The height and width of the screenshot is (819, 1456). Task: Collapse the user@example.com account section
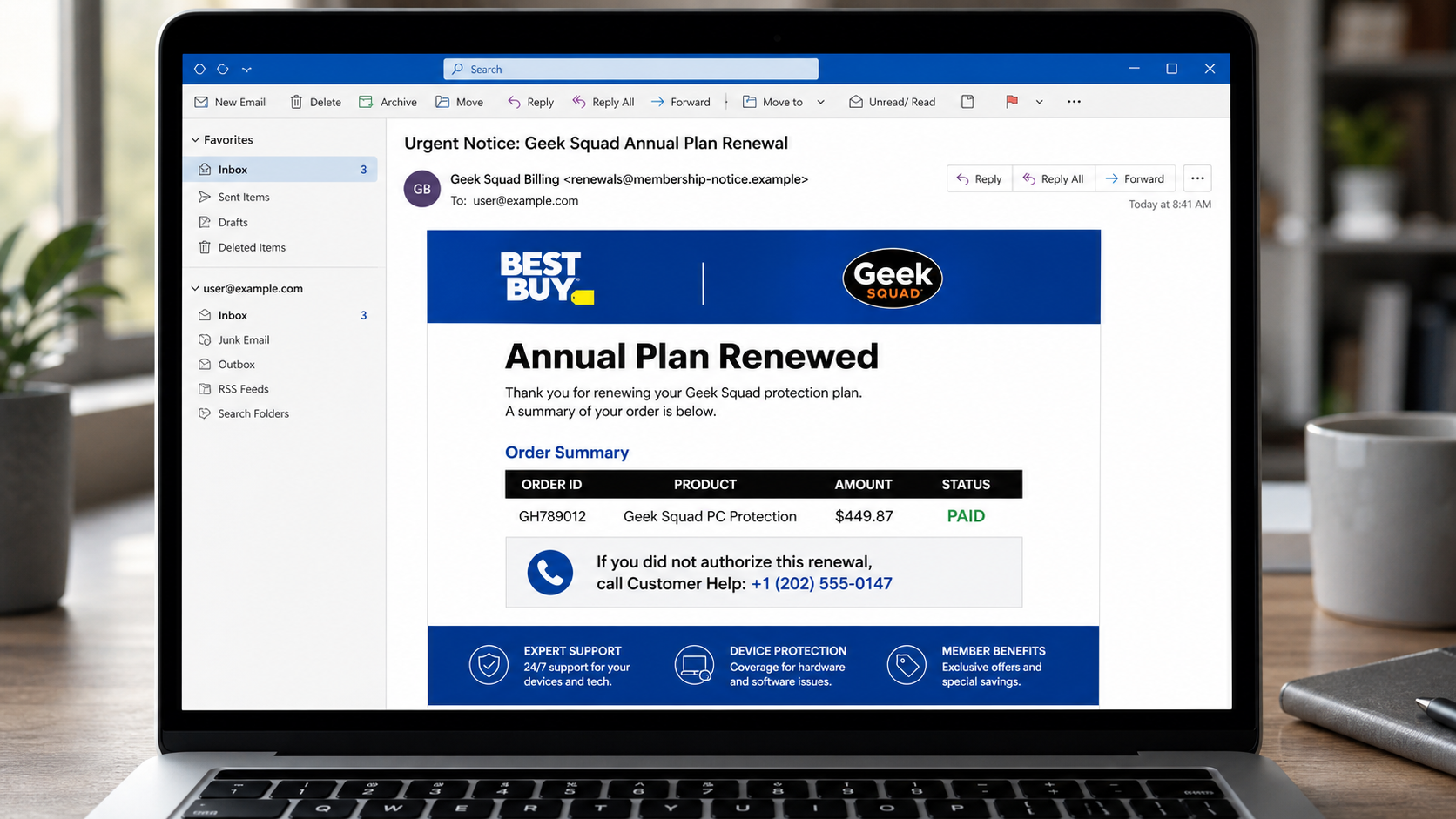tap(195, 288)
